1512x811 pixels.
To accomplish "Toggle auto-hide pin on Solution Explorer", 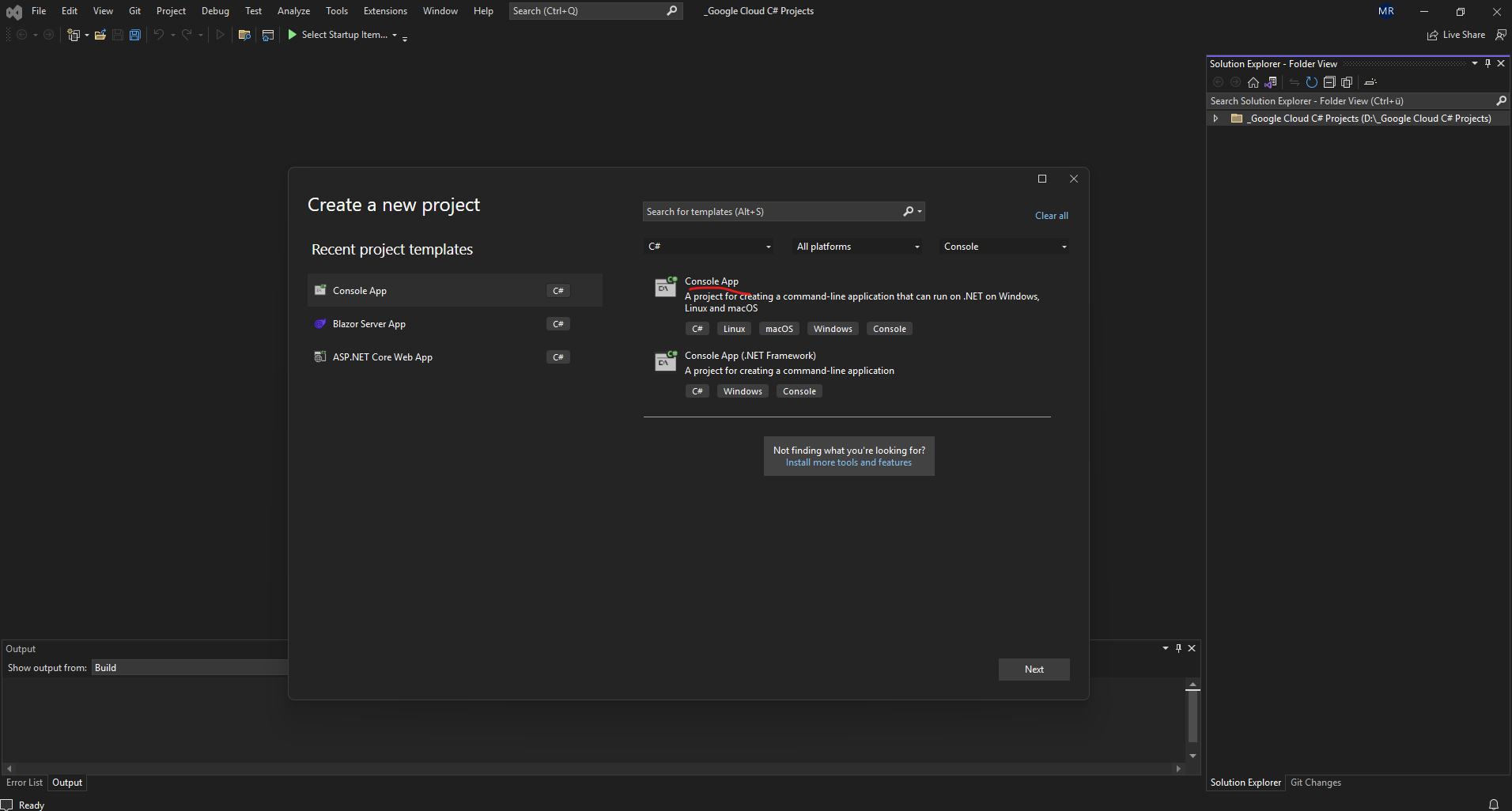I will (x=1487, y=63).
